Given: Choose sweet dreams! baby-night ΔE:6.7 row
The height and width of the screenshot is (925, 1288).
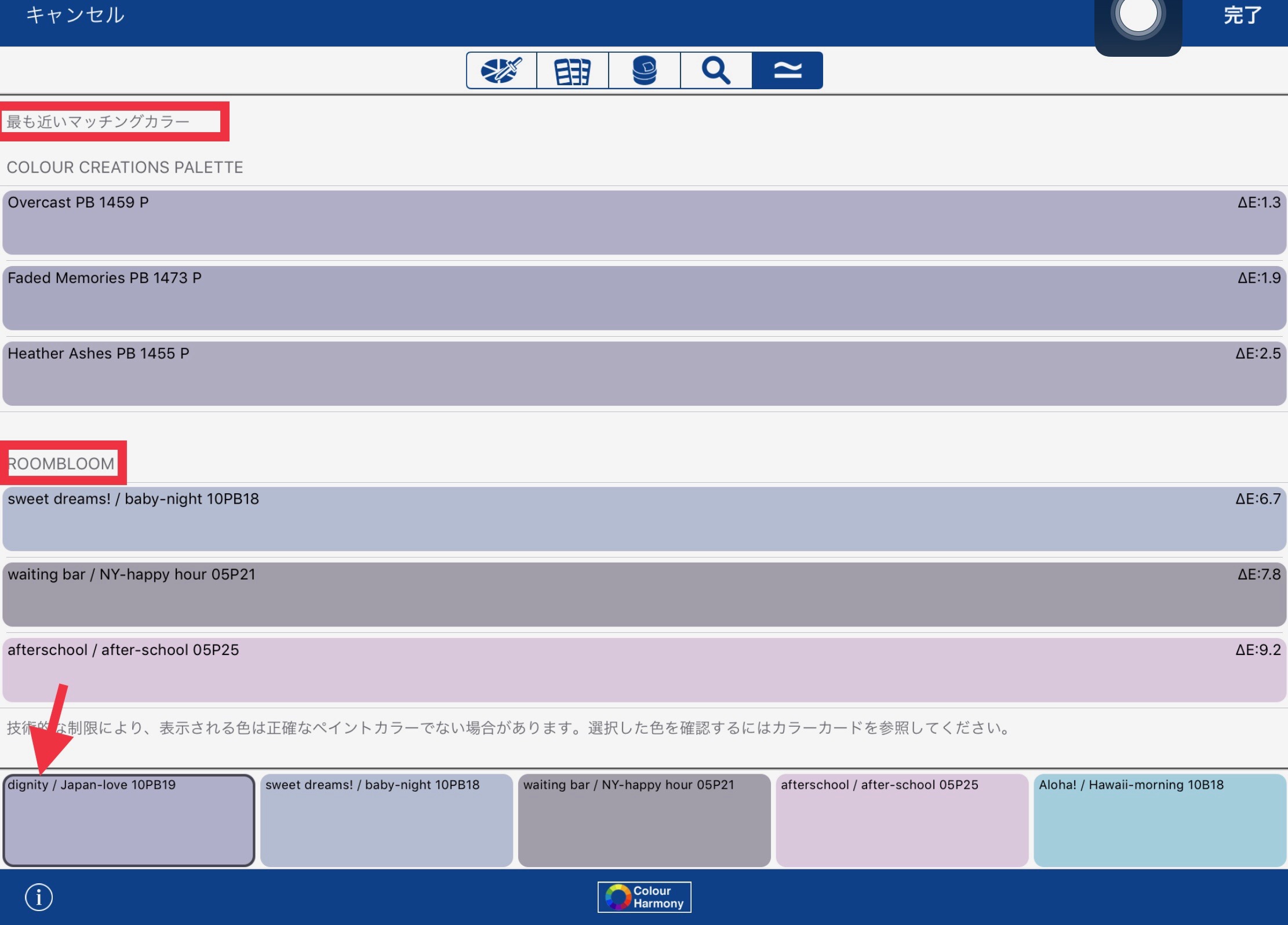Looking at the screenshot, I should click(x=645, y=519).
